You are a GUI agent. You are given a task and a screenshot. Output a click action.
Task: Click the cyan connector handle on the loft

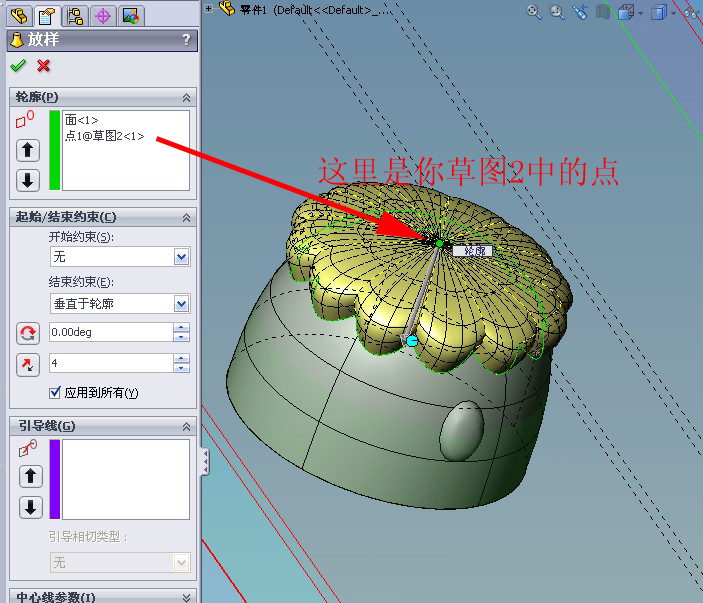[x=412, y=341]
